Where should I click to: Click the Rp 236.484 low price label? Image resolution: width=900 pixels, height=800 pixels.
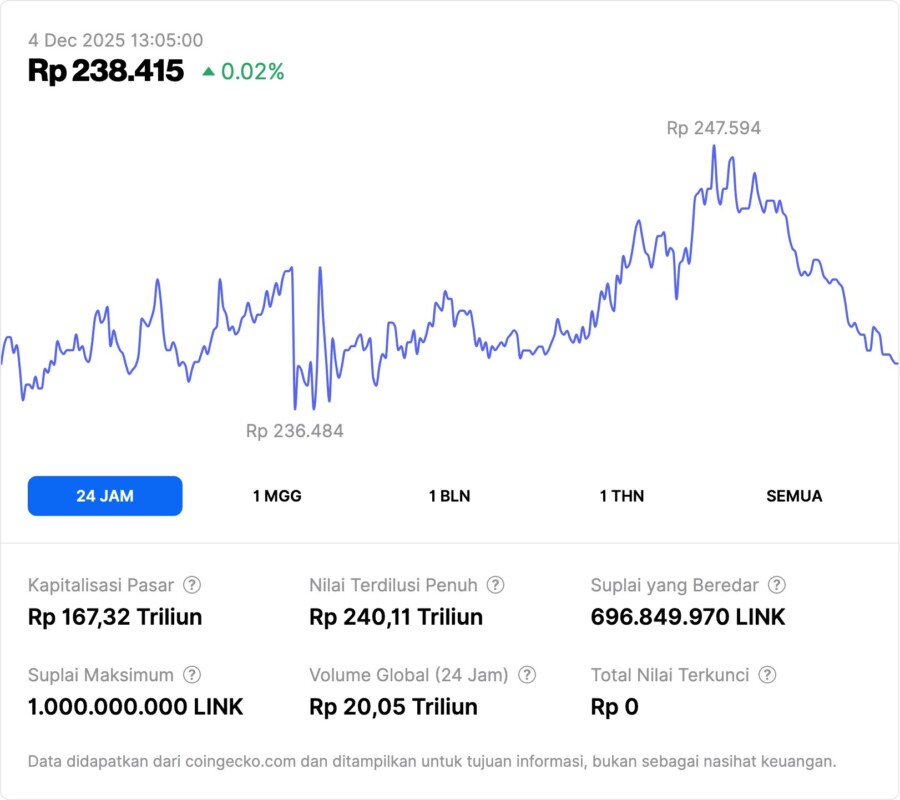pyautogui.click(x=294, y=431)
